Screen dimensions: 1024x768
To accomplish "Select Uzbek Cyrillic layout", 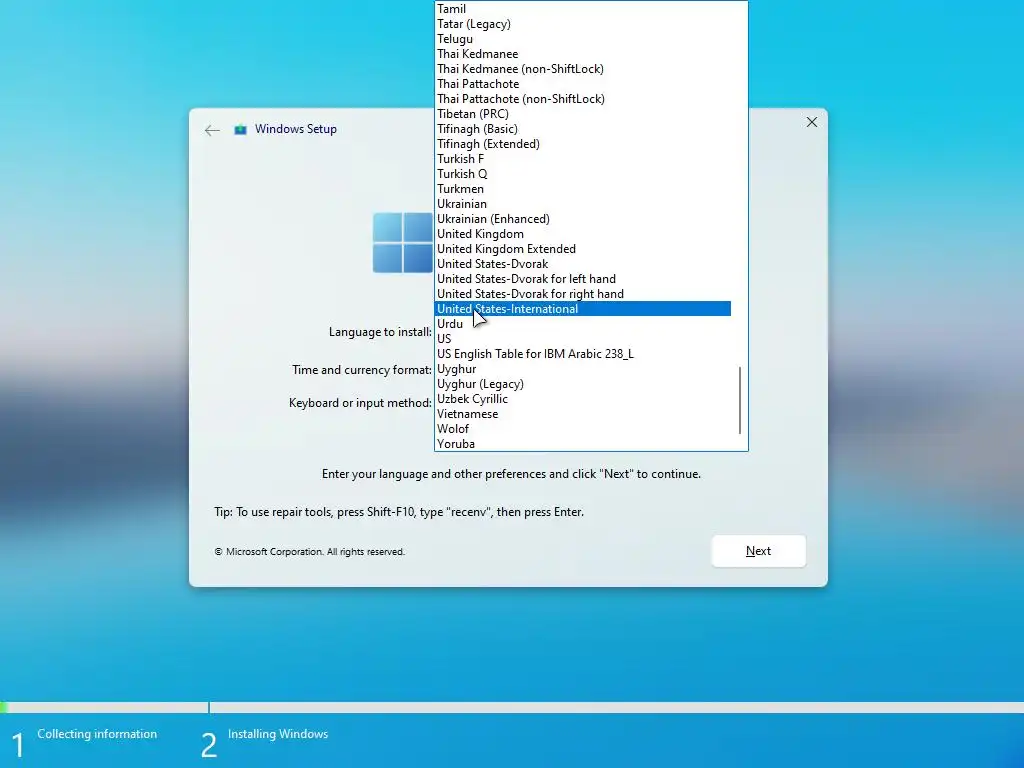I will click(583, 400).
